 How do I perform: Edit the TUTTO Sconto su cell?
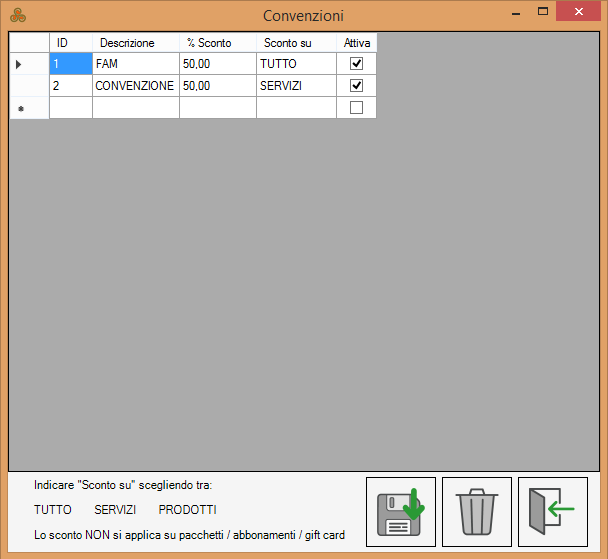click(296, 63)
